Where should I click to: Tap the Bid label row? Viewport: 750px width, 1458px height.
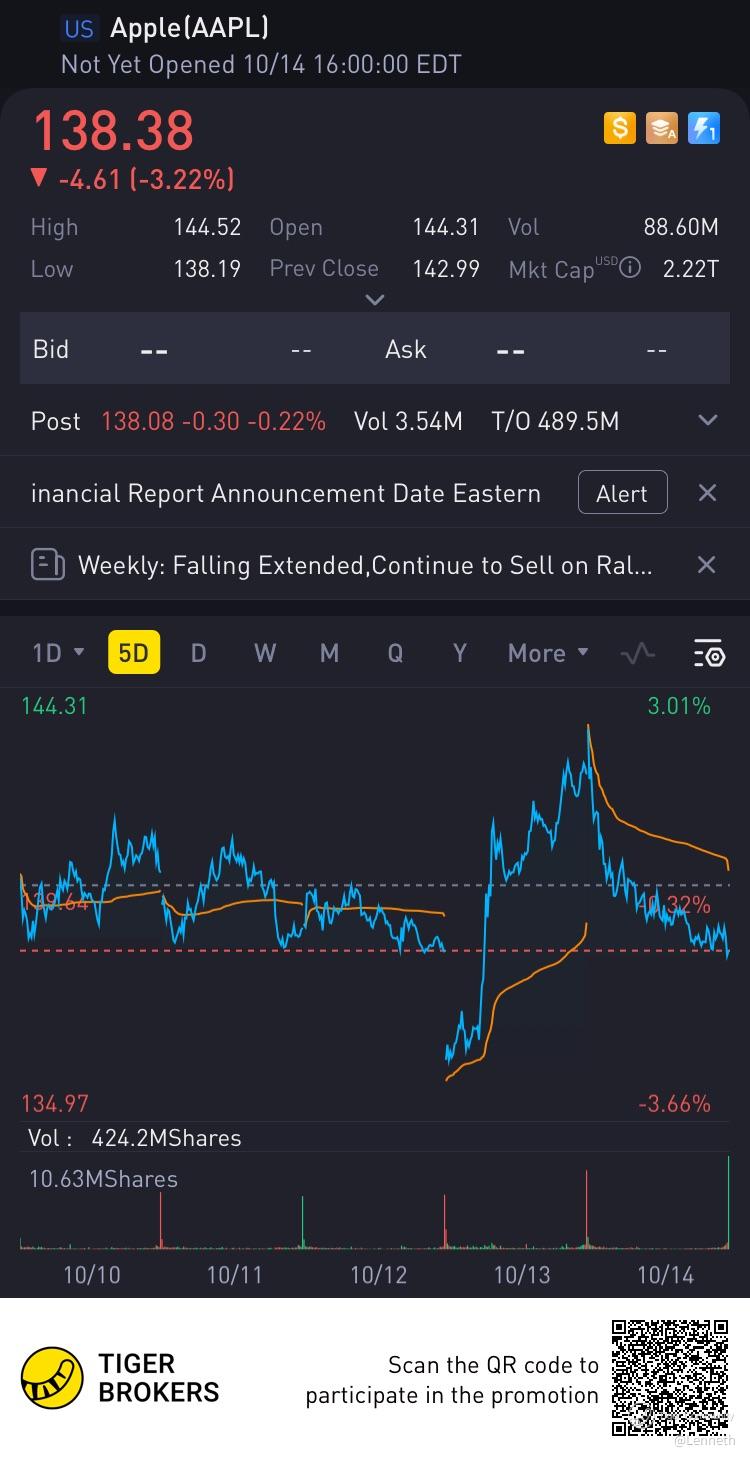coord(51,349)
